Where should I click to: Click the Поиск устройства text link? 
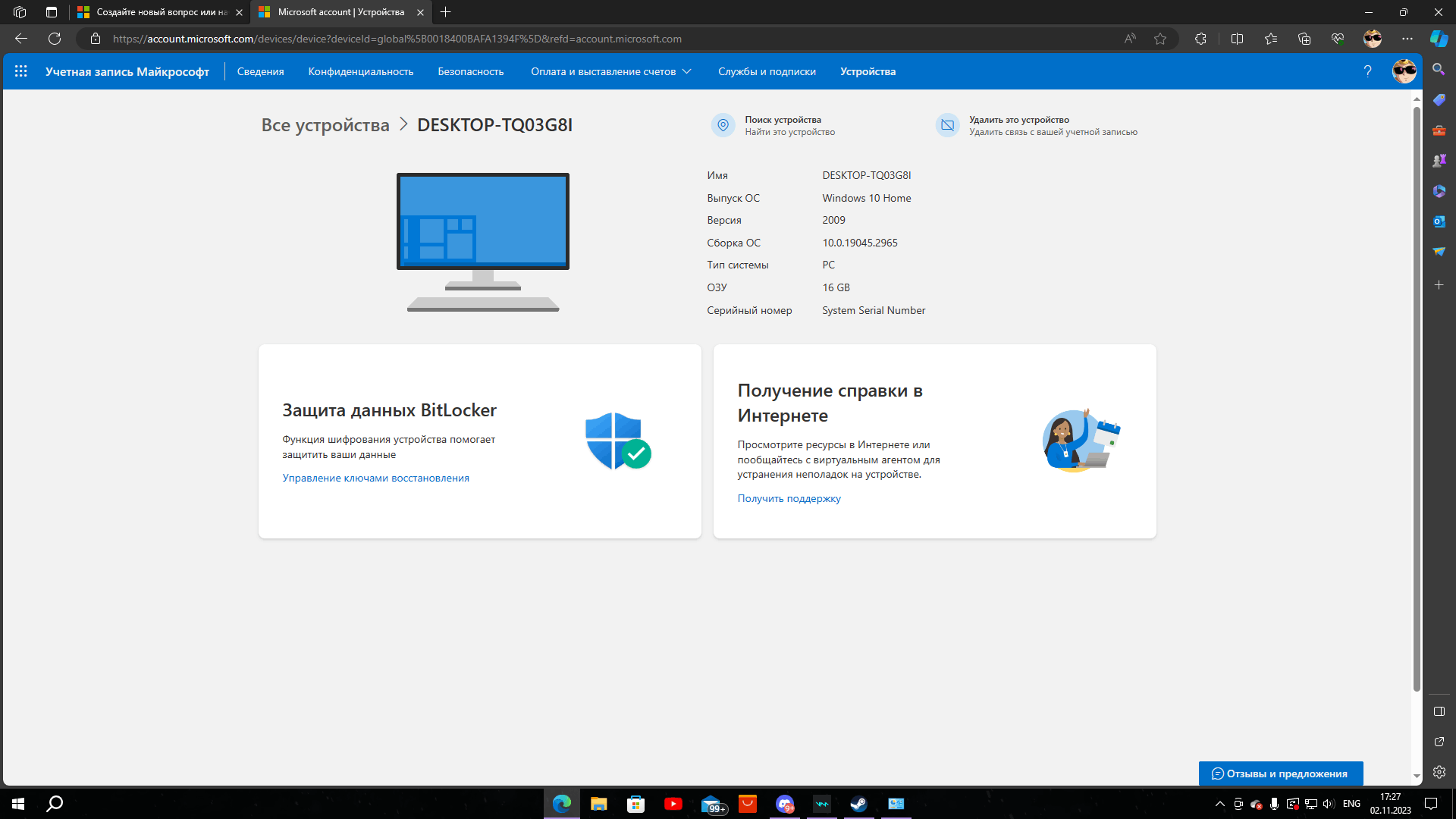point(783,120)
